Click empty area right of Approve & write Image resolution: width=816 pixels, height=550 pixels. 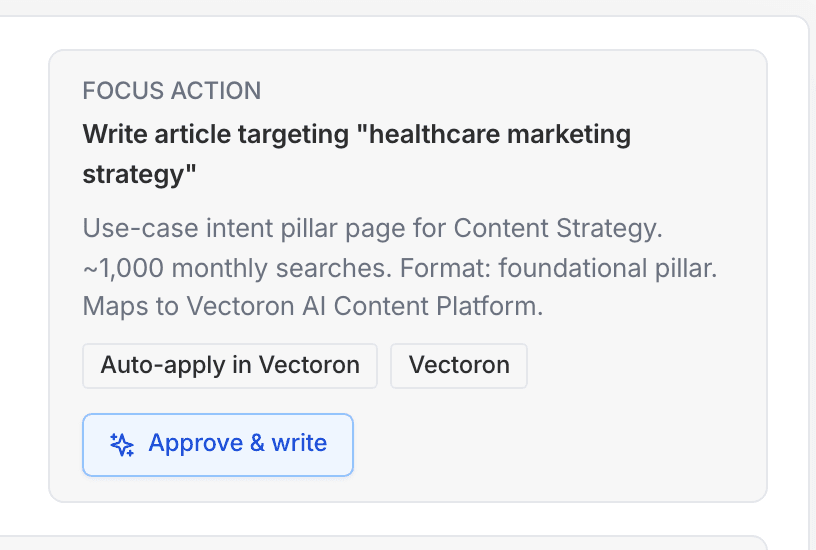pos(550,445)
